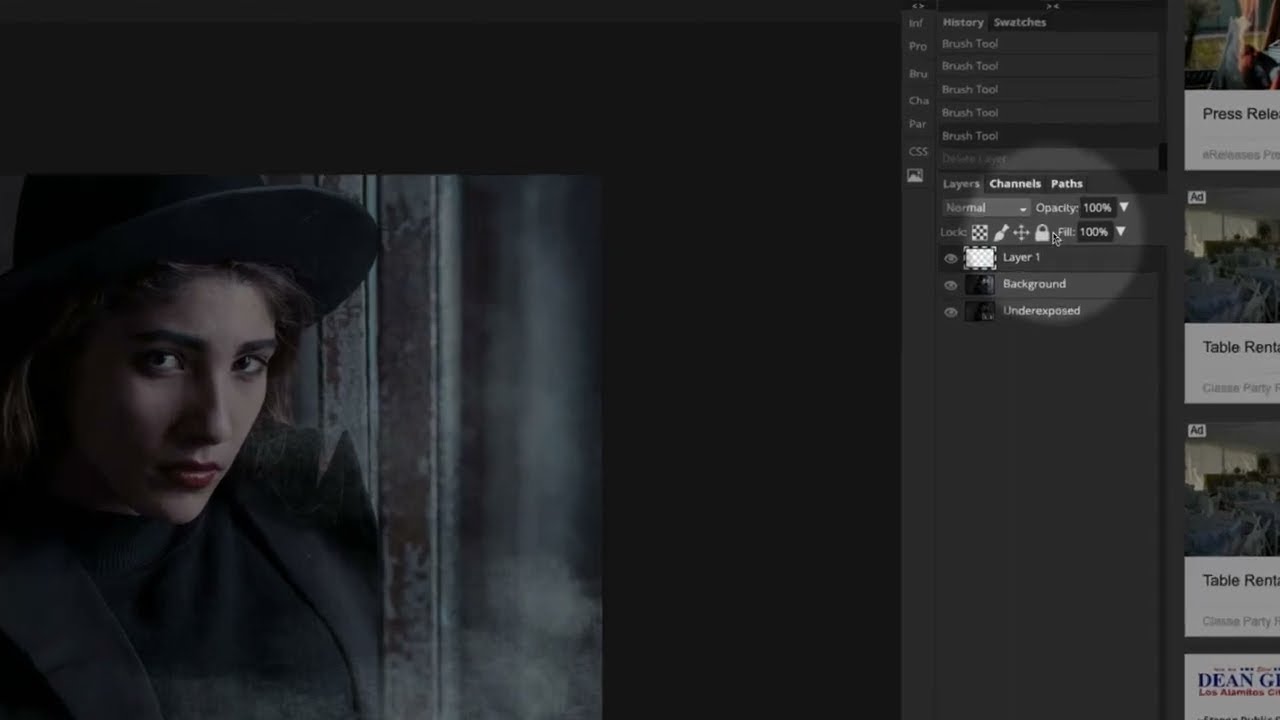The width and height of the screenshot is (1280, 720).
Task: Hide the Background layer eye icon
Action: pos(950,285)
